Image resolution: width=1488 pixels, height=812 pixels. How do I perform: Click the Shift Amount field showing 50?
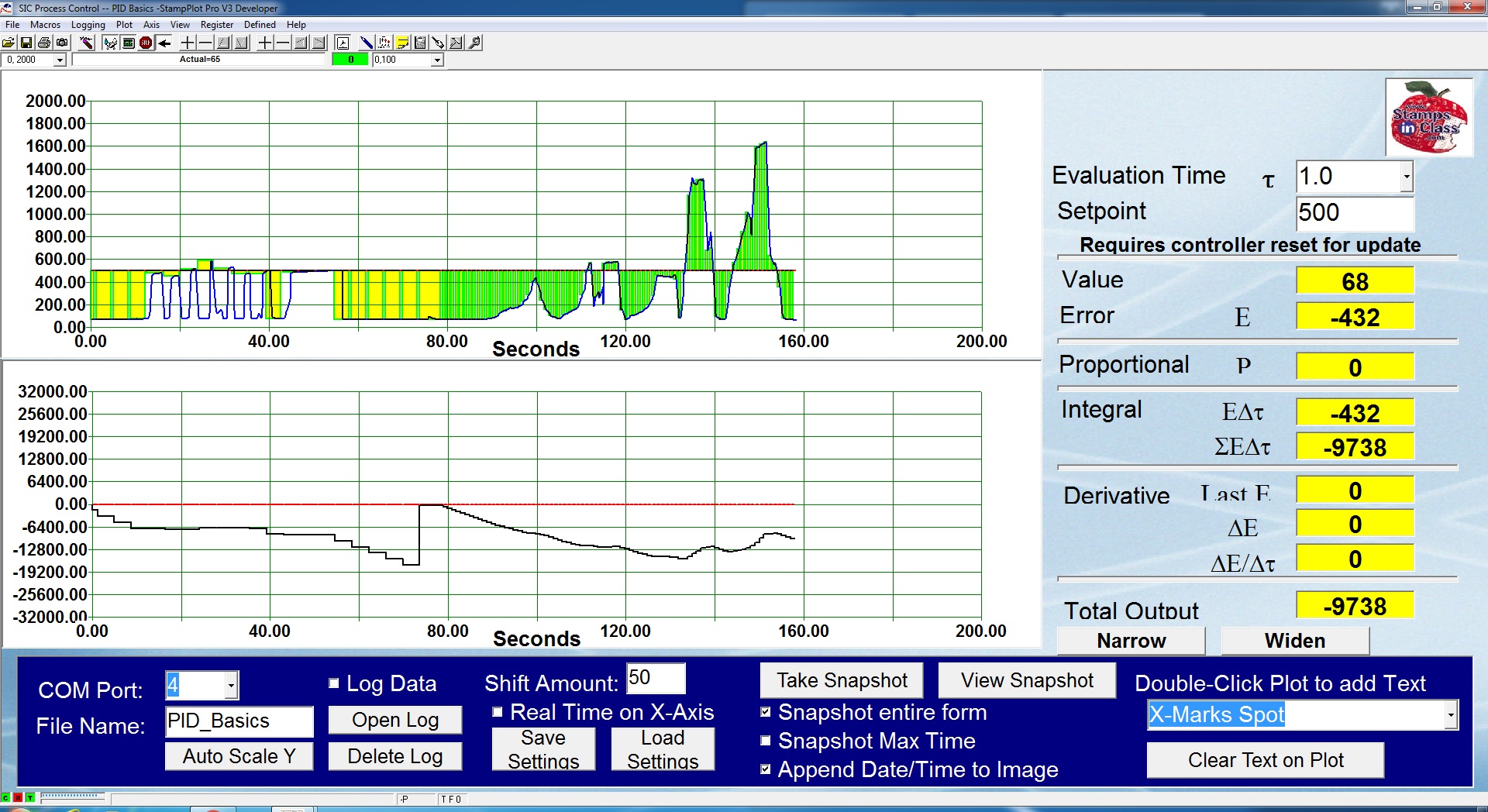click(656, 678)
